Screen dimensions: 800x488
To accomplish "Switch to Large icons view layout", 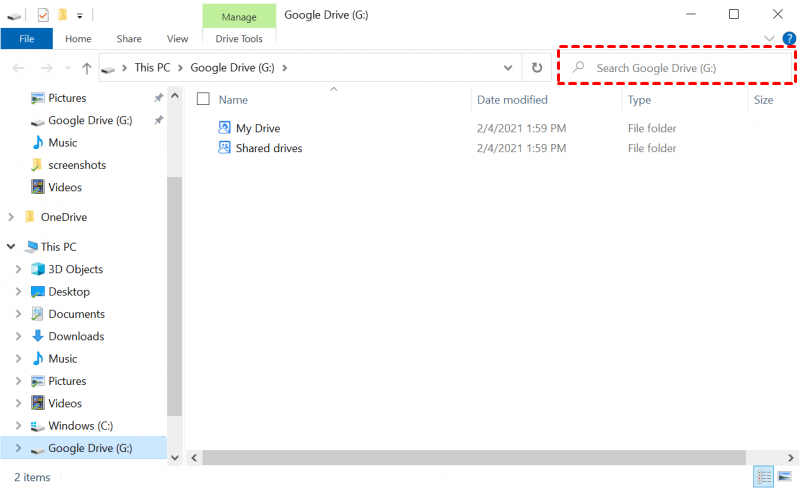I will click(784, 477).
